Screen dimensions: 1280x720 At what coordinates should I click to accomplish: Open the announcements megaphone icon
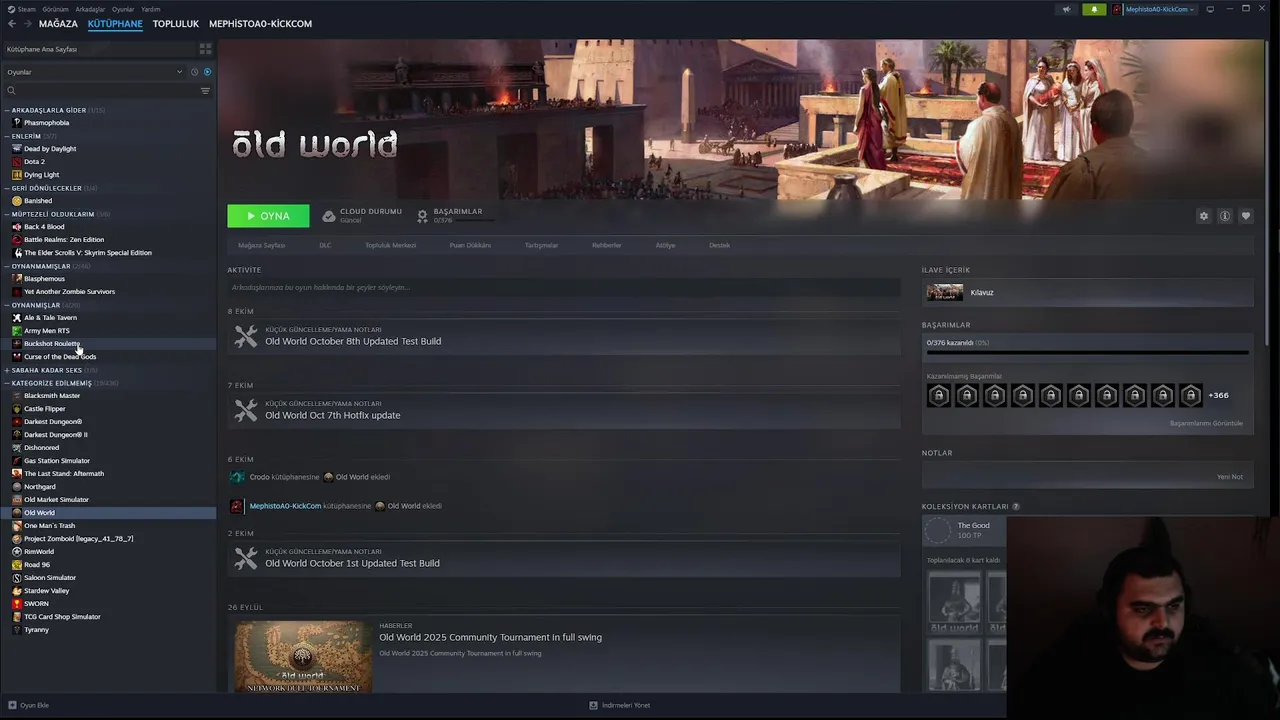tap(1066, 9)
